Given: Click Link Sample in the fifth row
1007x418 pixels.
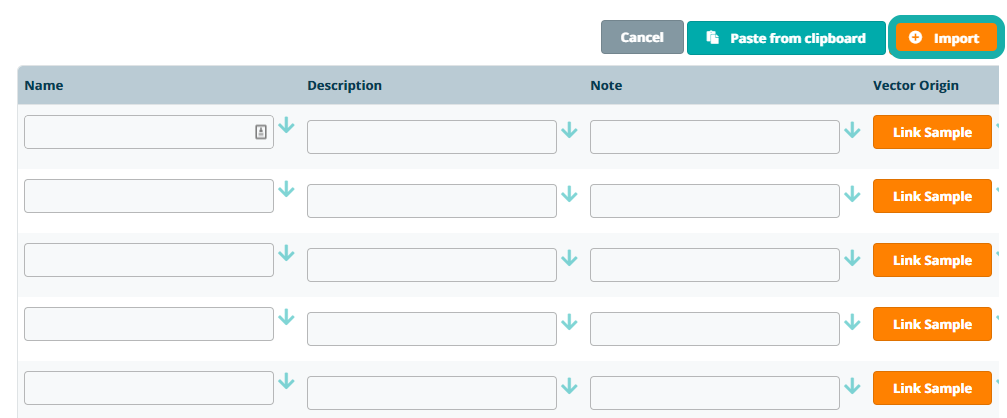Looking at the screenshot, I should 932,388.
